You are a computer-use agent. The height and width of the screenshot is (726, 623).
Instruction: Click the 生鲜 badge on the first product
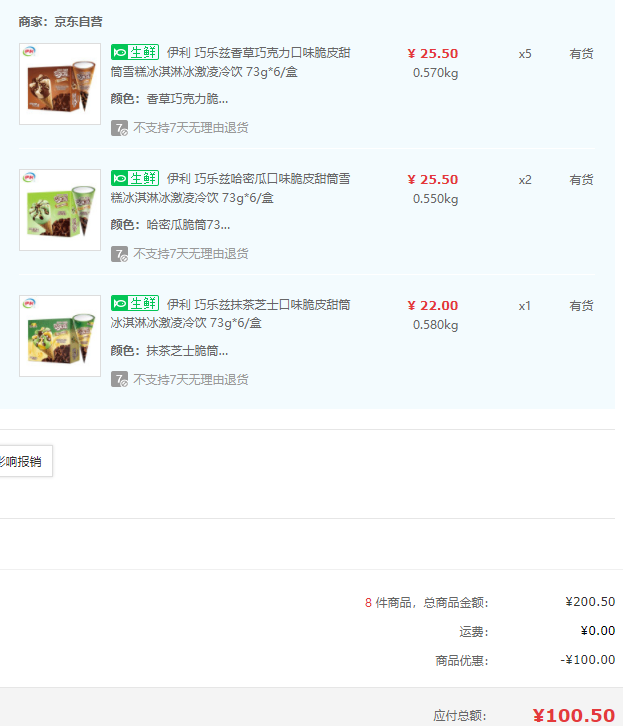[135, 53]
